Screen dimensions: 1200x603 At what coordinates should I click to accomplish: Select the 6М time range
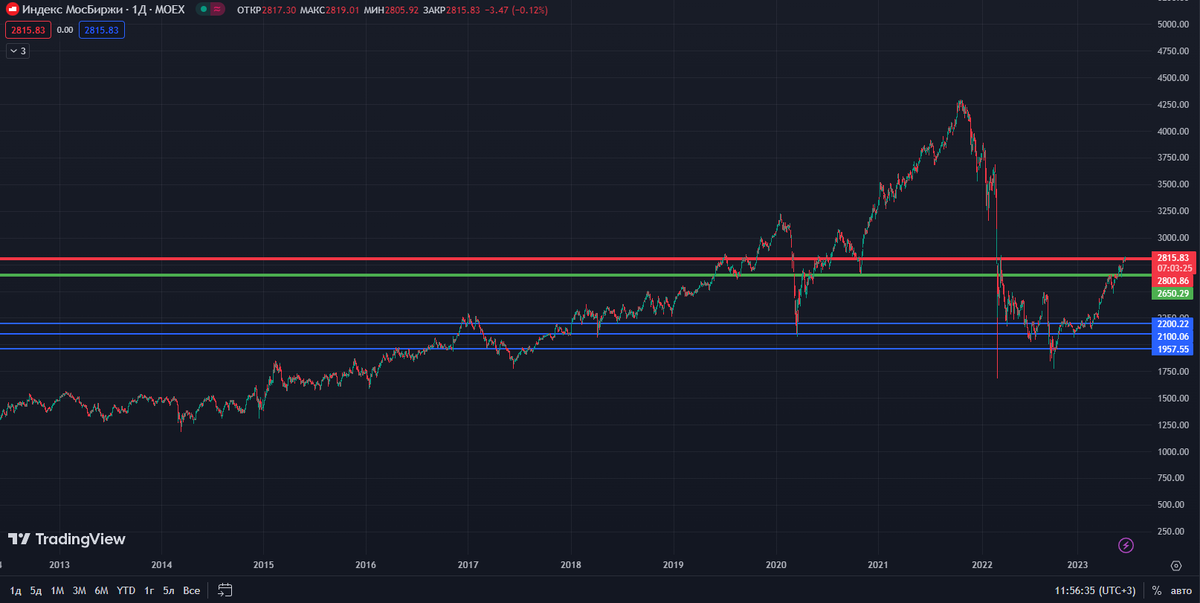click(101, 590)
